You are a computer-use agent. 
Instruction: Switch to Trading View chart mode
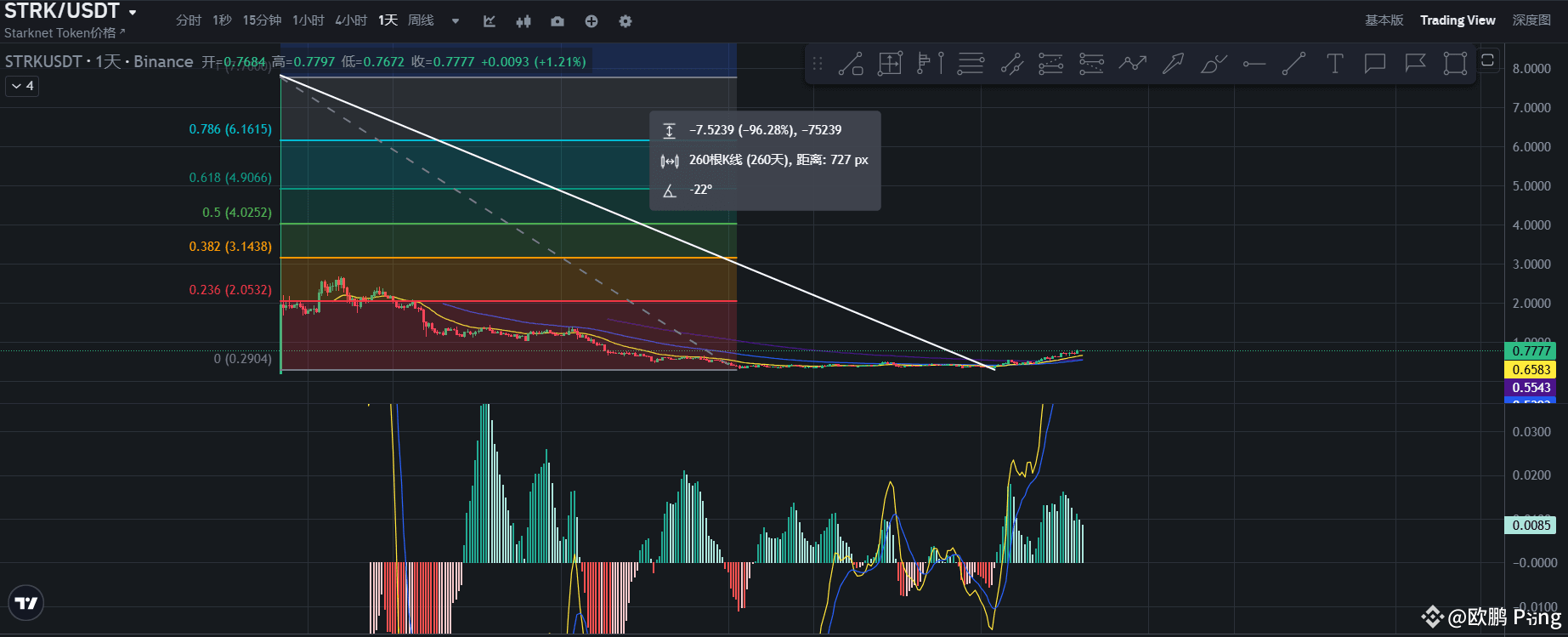(x=1458, y=20)
